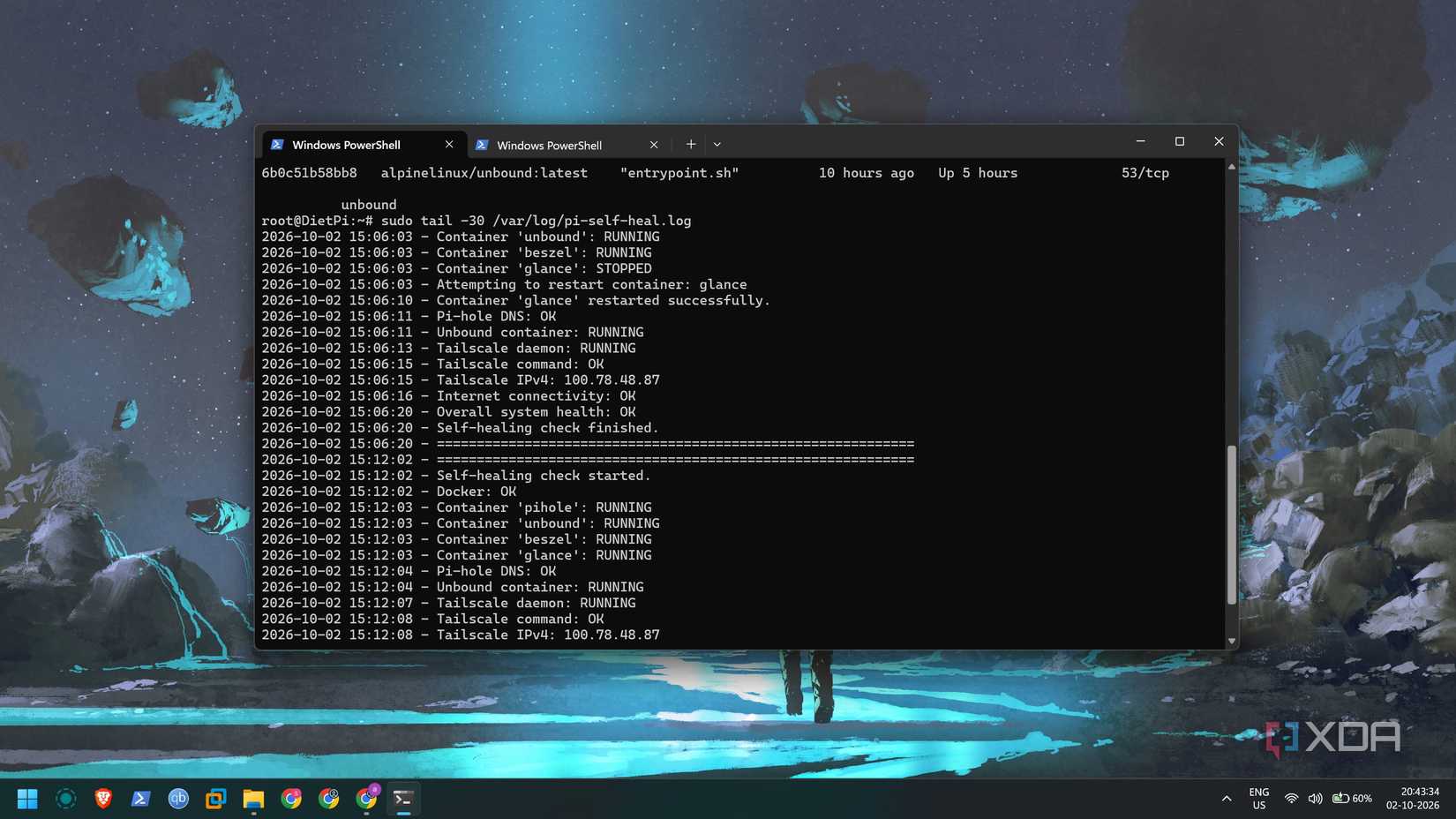This screenshot has height=819, width=1456.
Task: Open a new terminal tab with plus
Action: coord(691,144)
